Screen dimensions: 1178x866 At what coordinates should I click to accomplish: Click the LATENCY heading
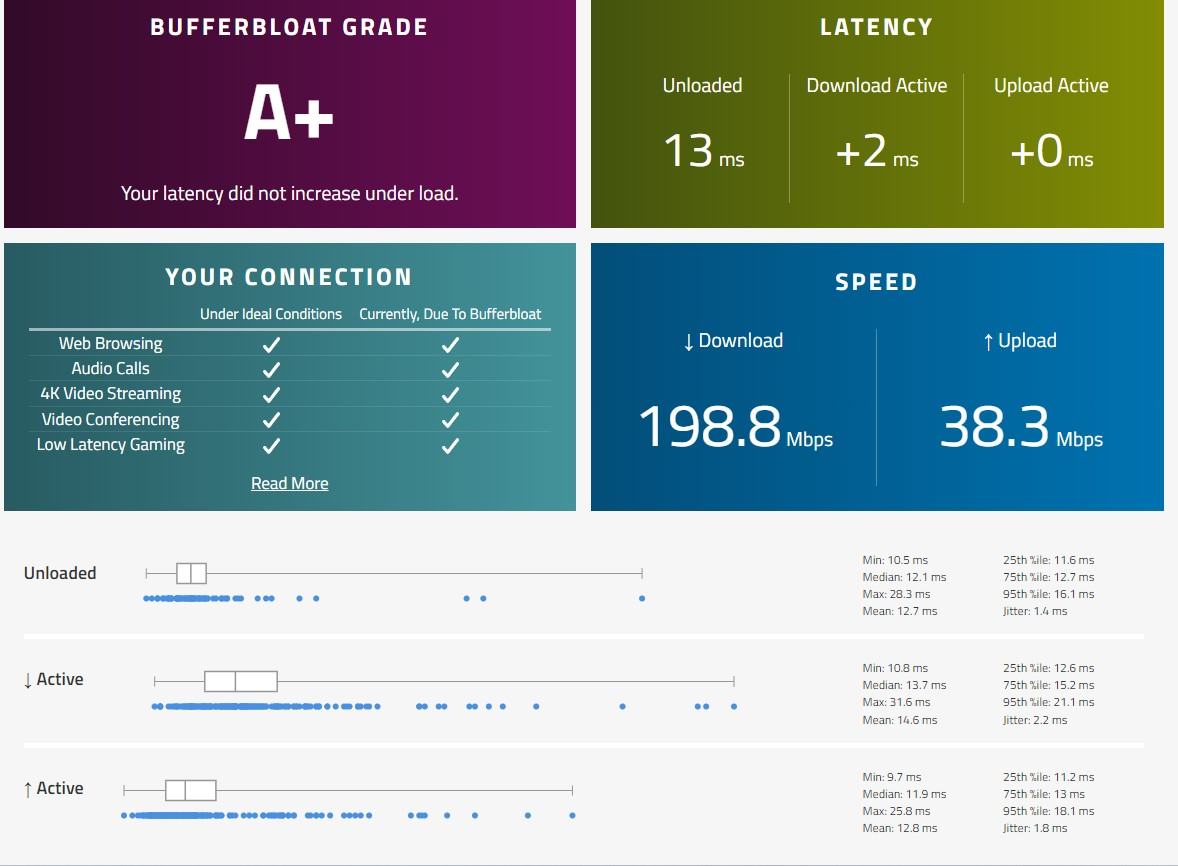[877, 27]
